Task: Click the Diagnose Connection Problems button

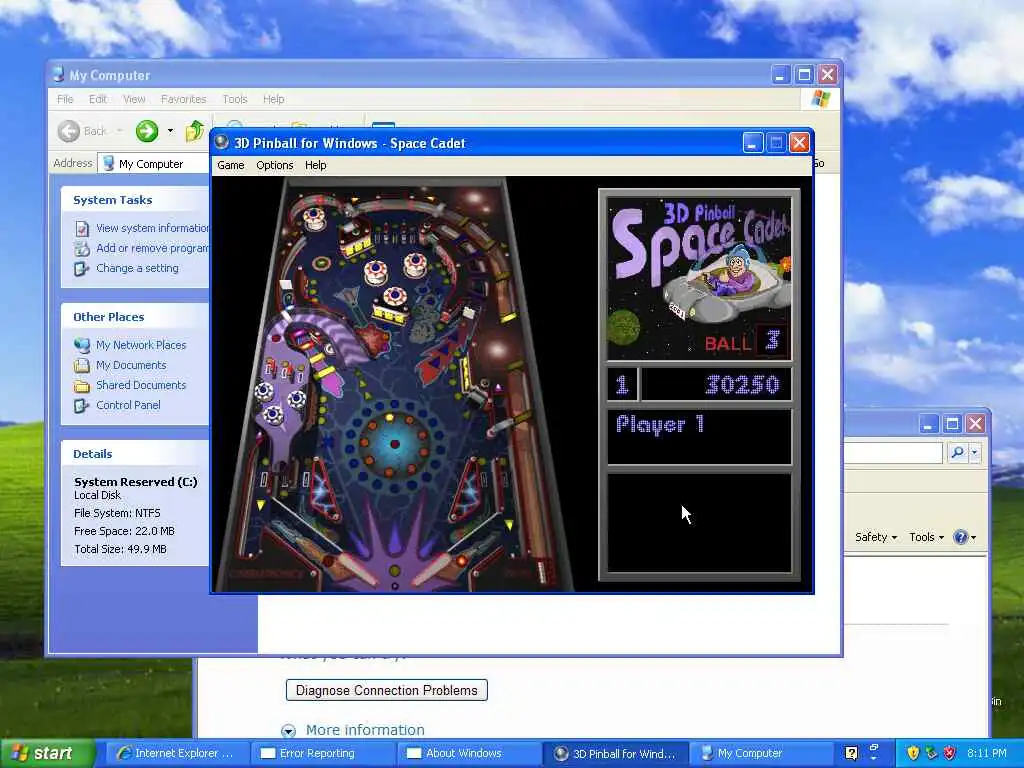Action: click(x=387, y=690)
